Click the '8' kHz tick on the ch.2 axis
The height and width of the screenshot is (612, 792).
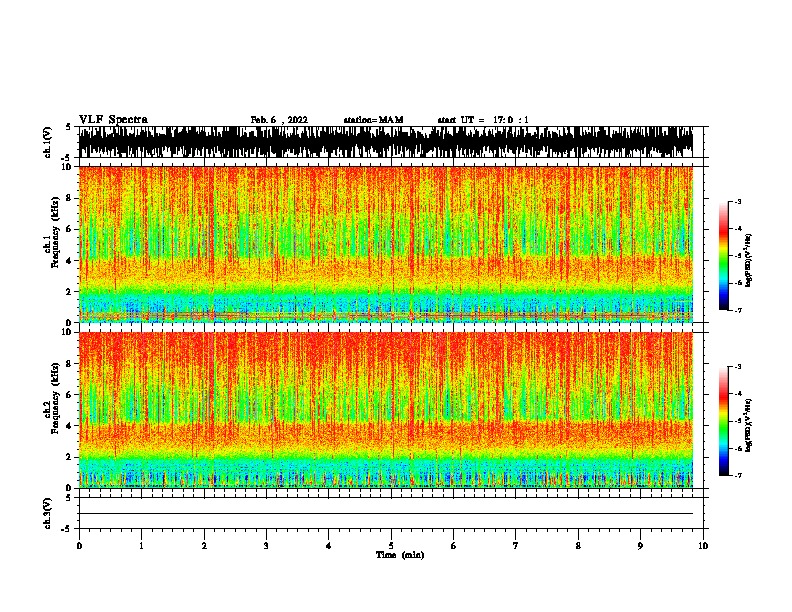click(x=69, y=364)
